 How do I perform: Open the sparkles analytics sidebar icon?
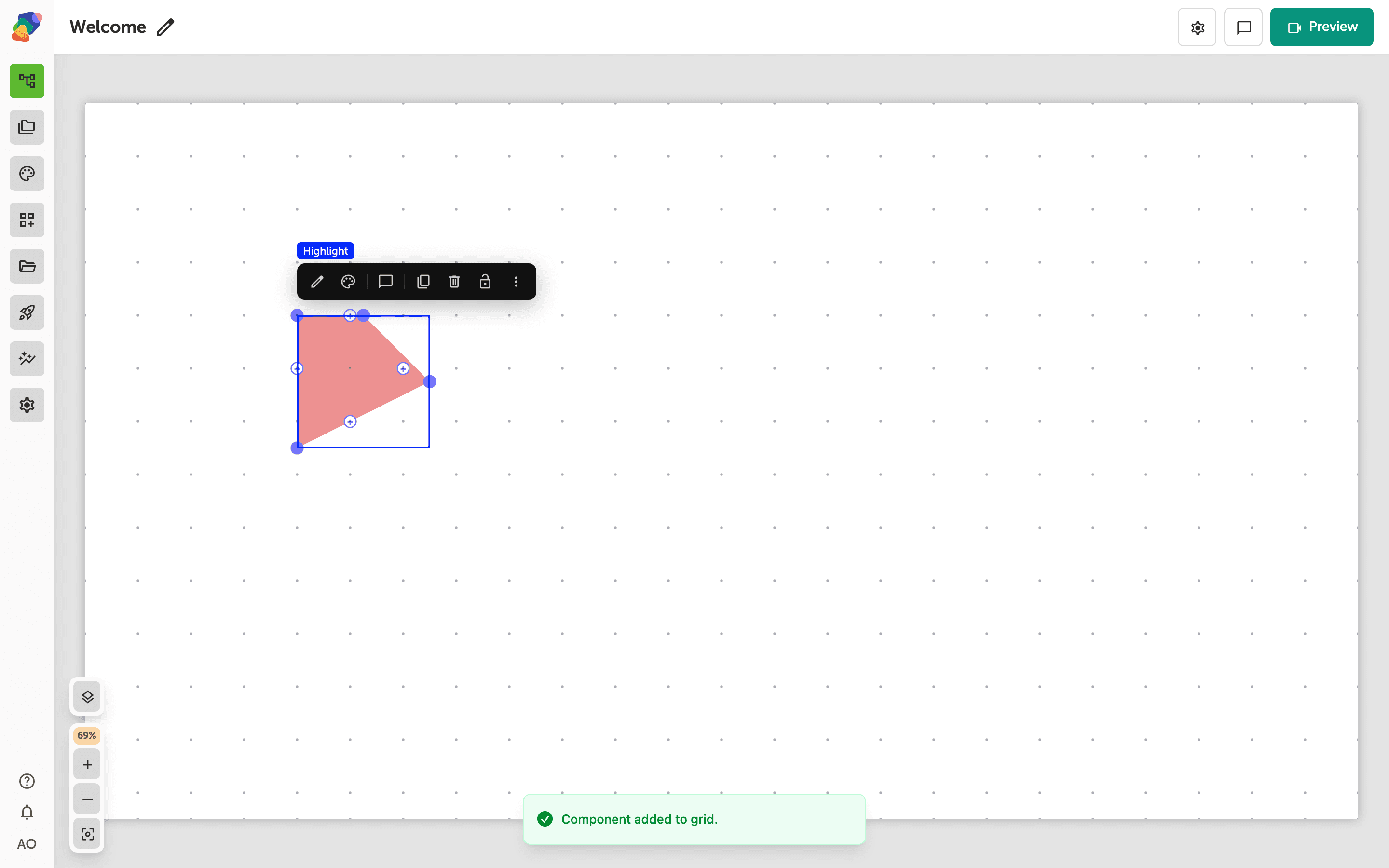tap(27, 359)
